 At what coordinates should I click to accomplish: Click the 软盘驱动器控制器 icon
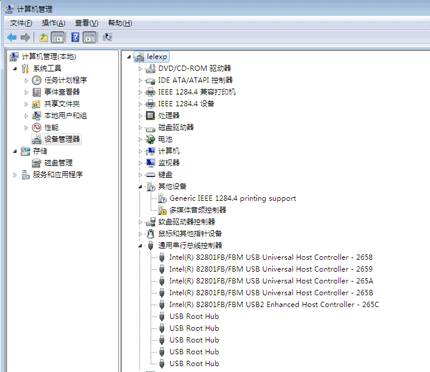tap(151, 222)
